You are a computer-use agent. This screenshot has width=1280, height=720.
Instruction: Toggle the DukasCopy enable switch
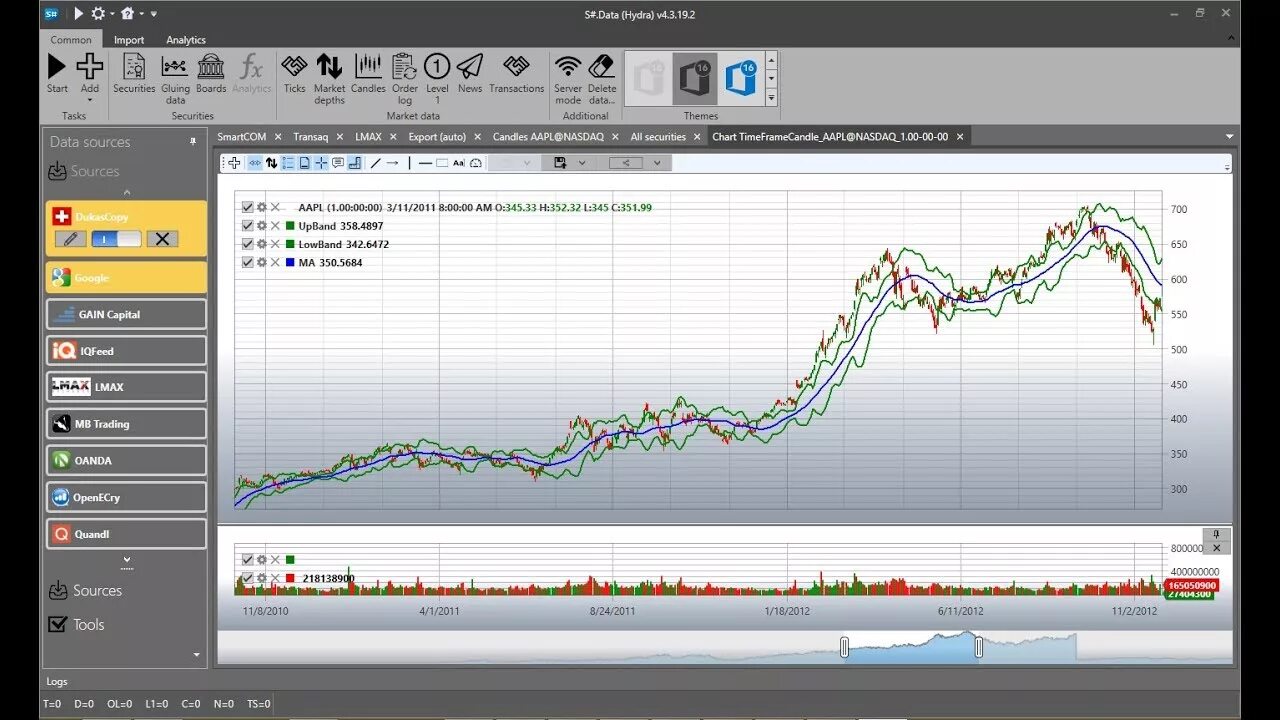coord(117,239)
